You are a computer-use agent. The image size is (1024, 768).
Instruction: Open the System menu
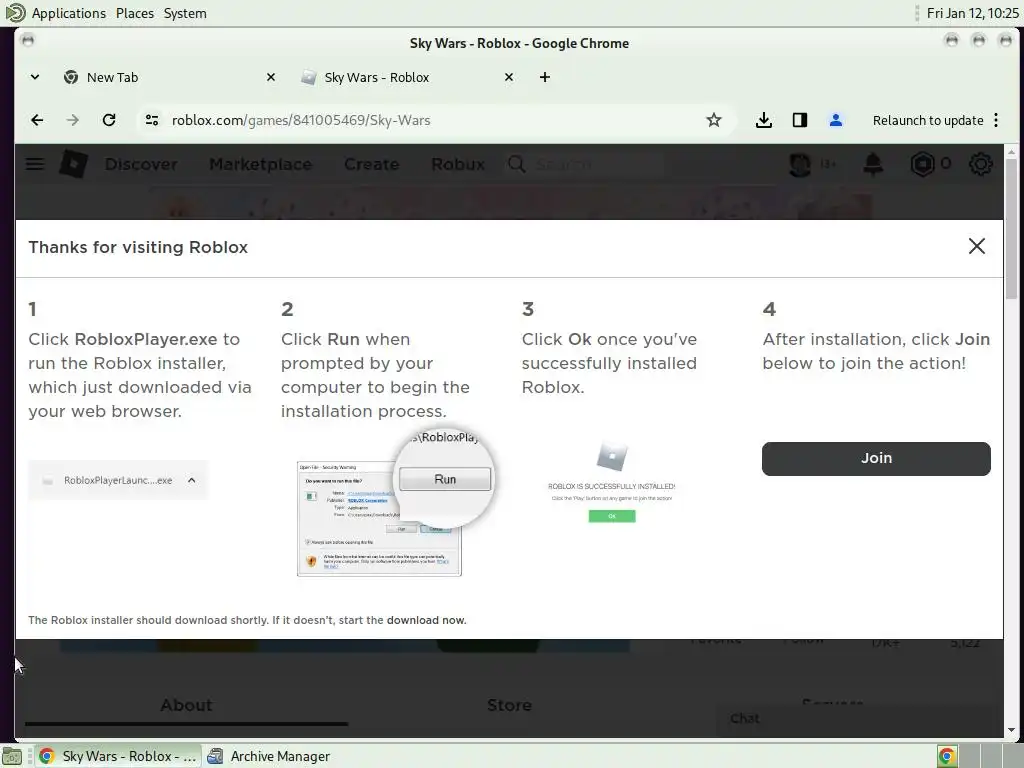click(x=185, y=13)
